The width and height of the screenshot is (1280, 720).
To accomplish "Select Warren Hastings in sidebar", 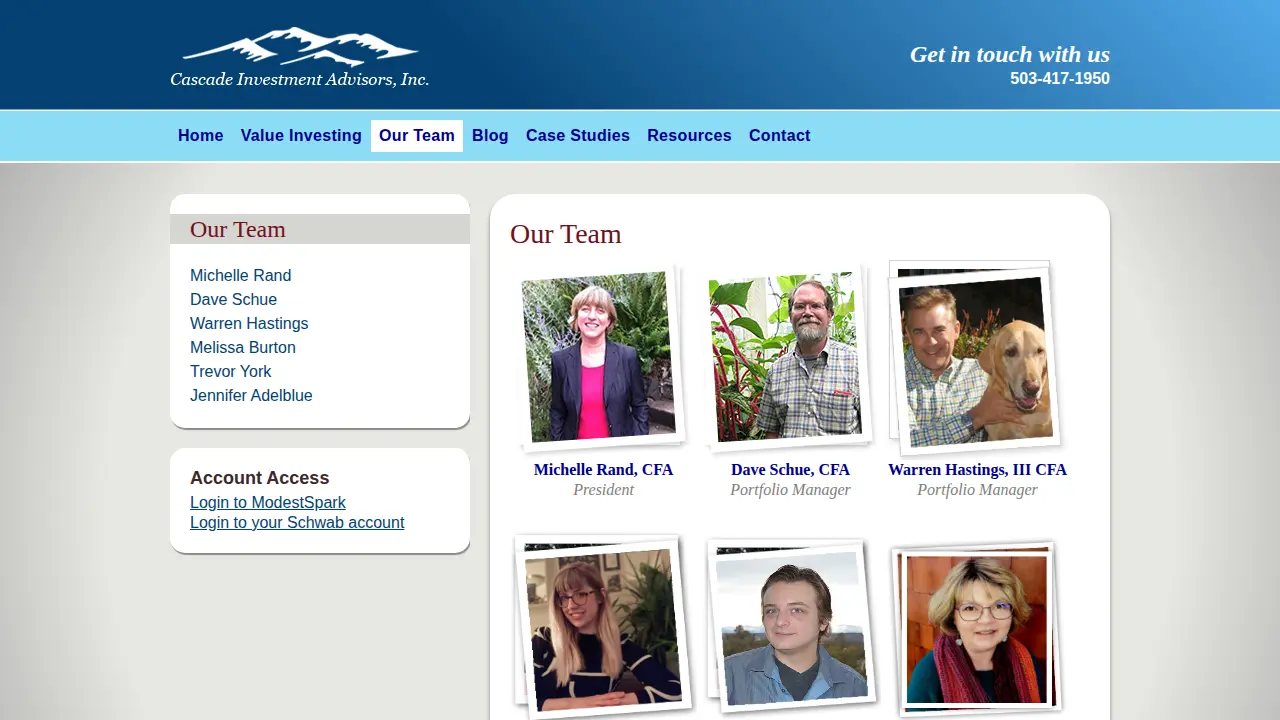I will click(x=249, y=324).
